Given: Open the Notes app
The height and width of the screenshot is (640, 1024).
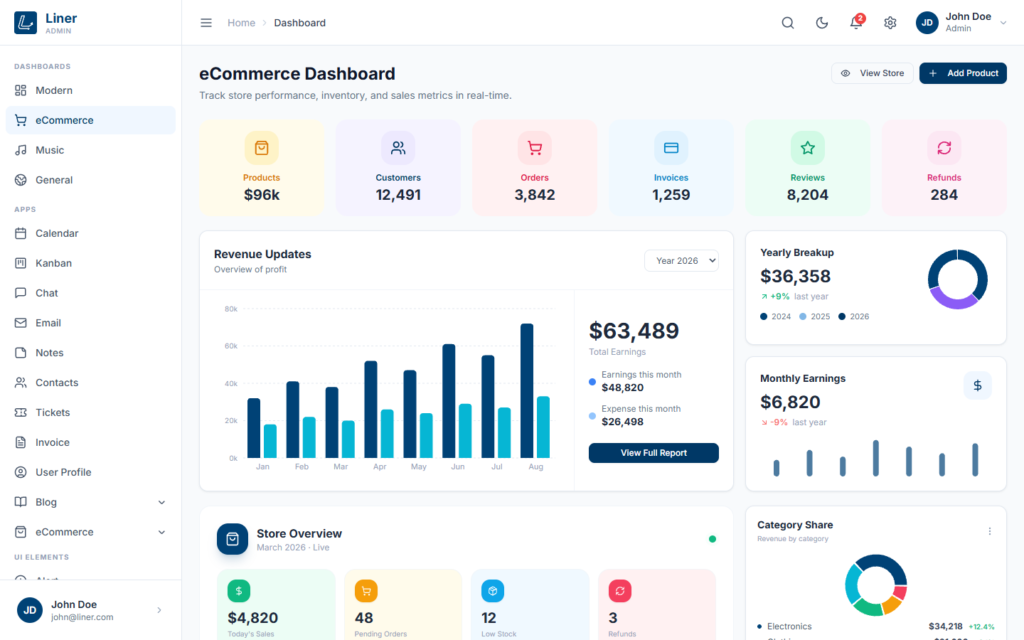Looking at the screenshot, I should [x=91, y=353].
